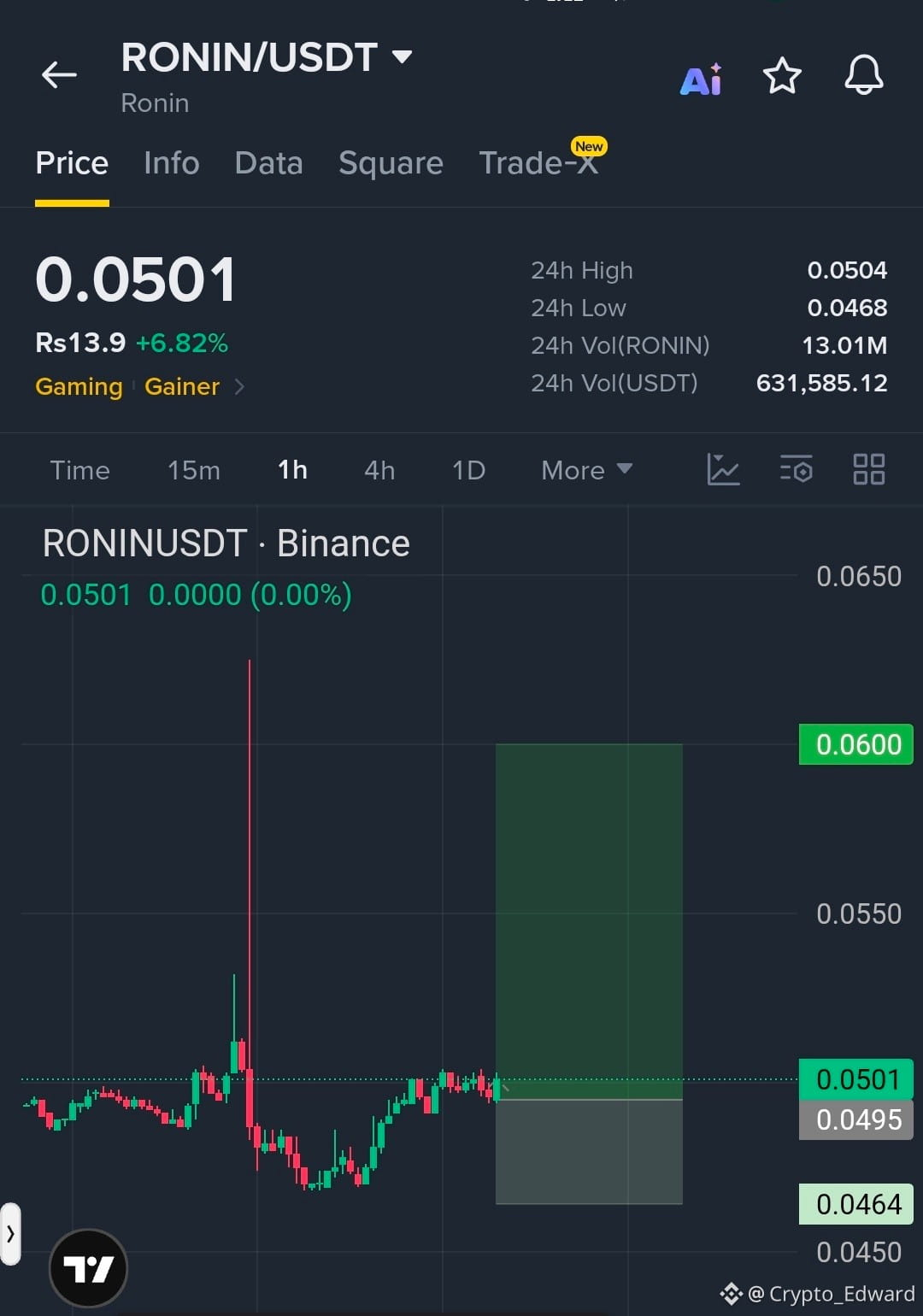
Task: Click the 0.0501 current price label
Action: tap(856, 1079)
